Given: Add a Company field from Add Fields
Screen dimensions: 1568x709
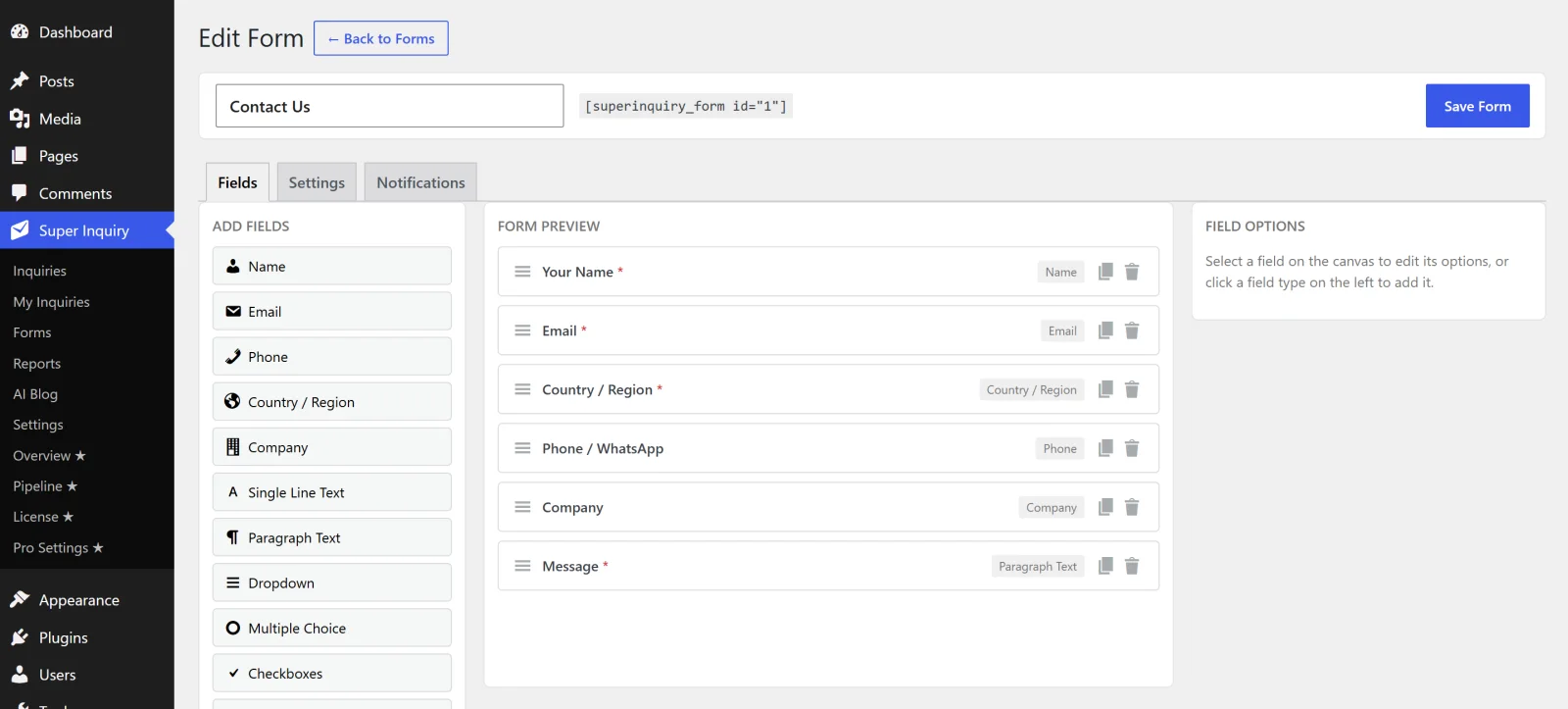Looking at the screenshot, I should point(332,446).
